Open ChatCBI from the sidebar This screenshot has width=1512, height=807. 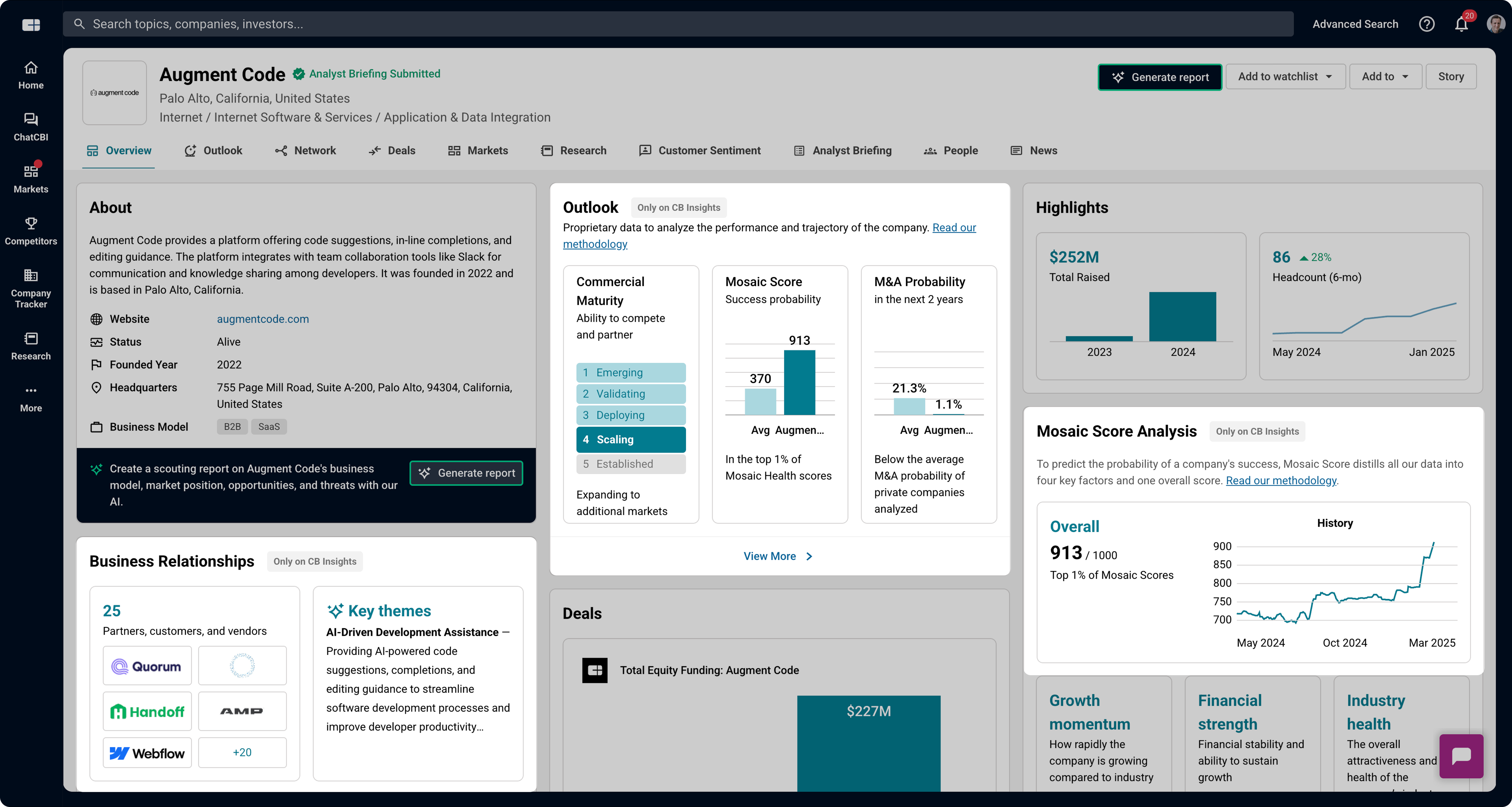coord(30,127)
